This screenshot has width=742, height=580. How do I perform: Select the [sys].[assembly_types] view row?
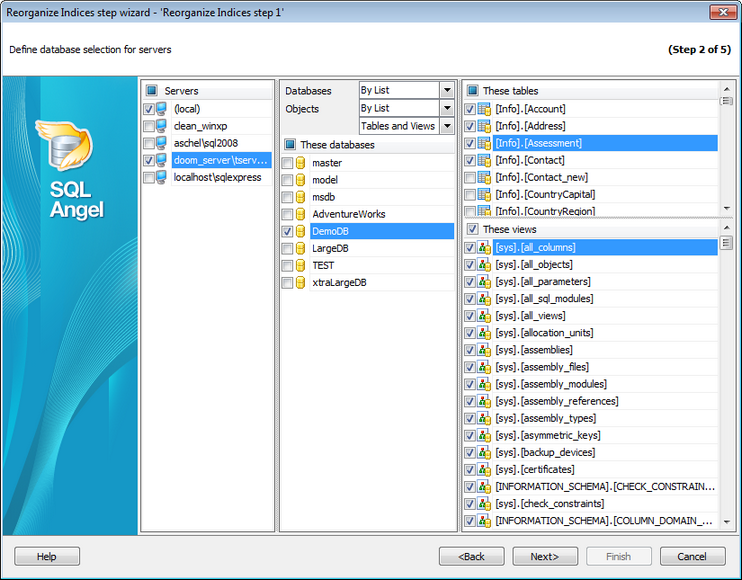click(x=605, y=418)
